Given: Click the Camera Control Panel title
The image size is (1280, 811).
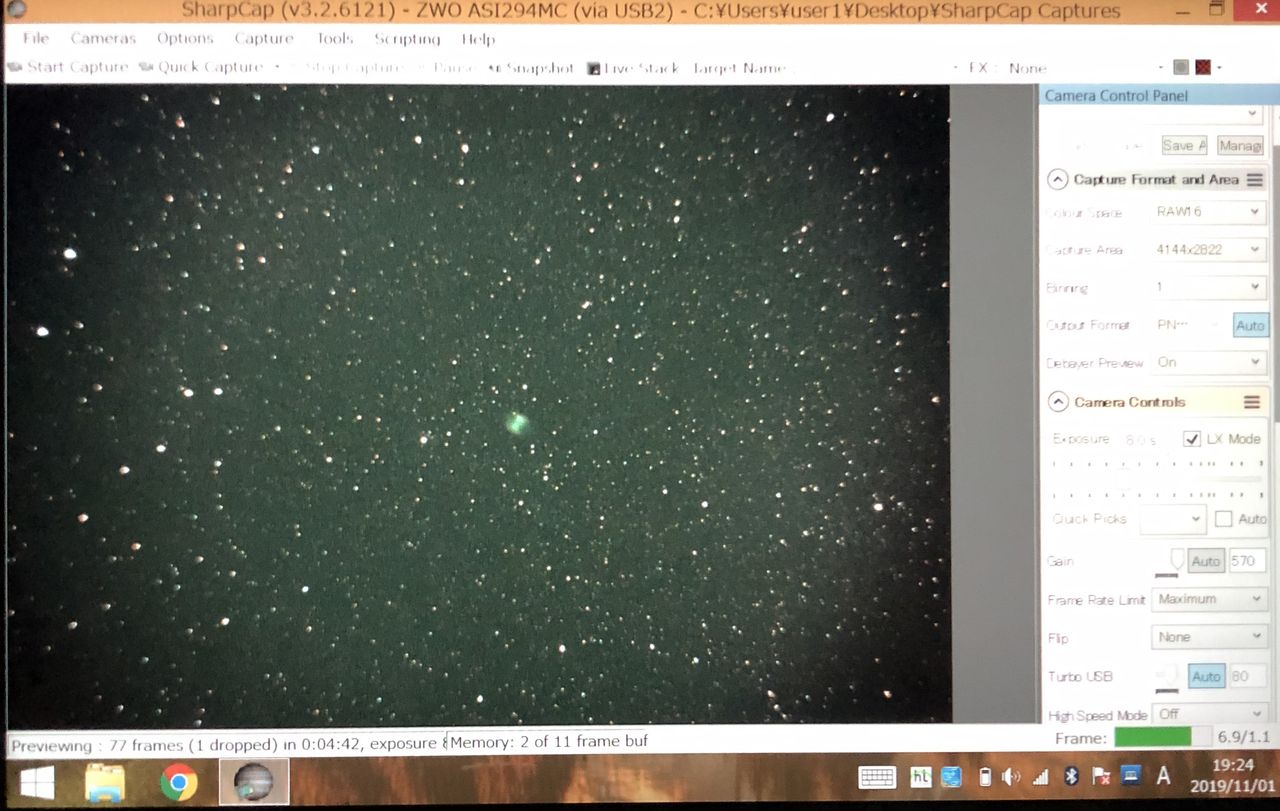Looking at the screenshot, I should pos(1116,96).
